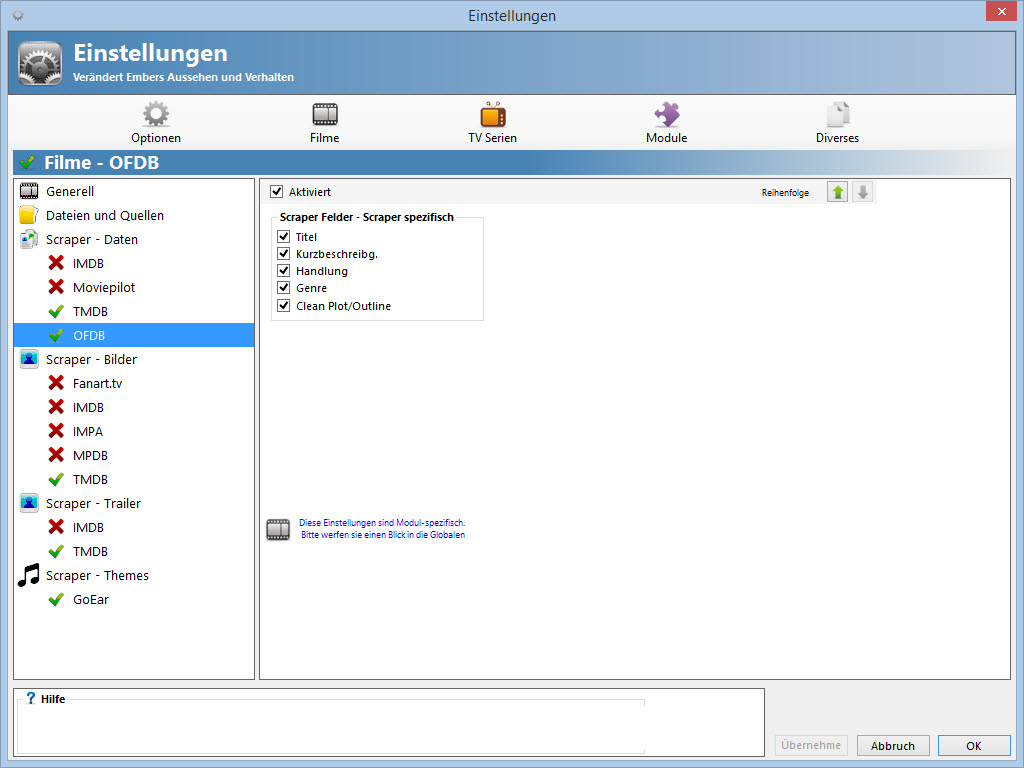Viewport: 1024px width, 768px height.
Task: Select the MPDB scraper entry
Action: 90,455
